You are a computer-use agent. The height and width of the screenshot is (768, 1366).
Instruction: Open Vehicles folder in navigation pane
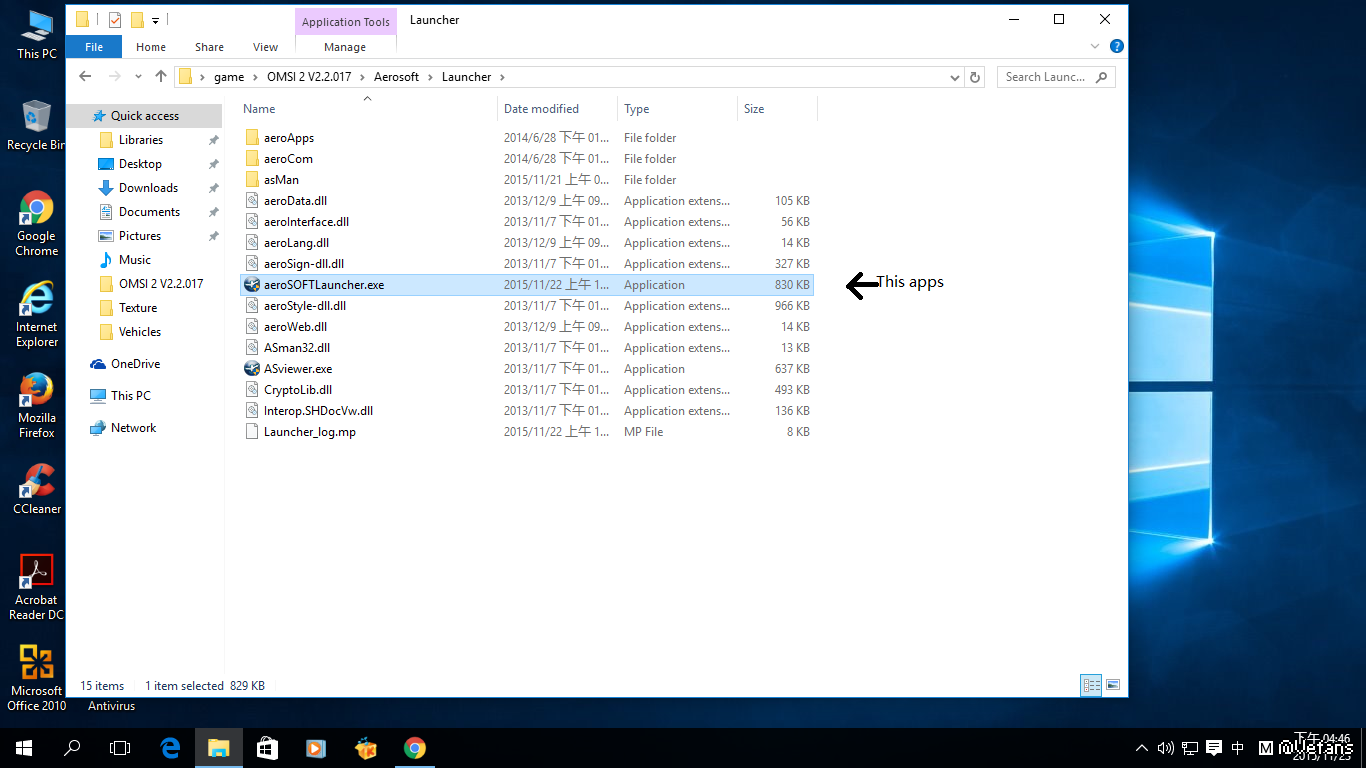click(139, 332)
